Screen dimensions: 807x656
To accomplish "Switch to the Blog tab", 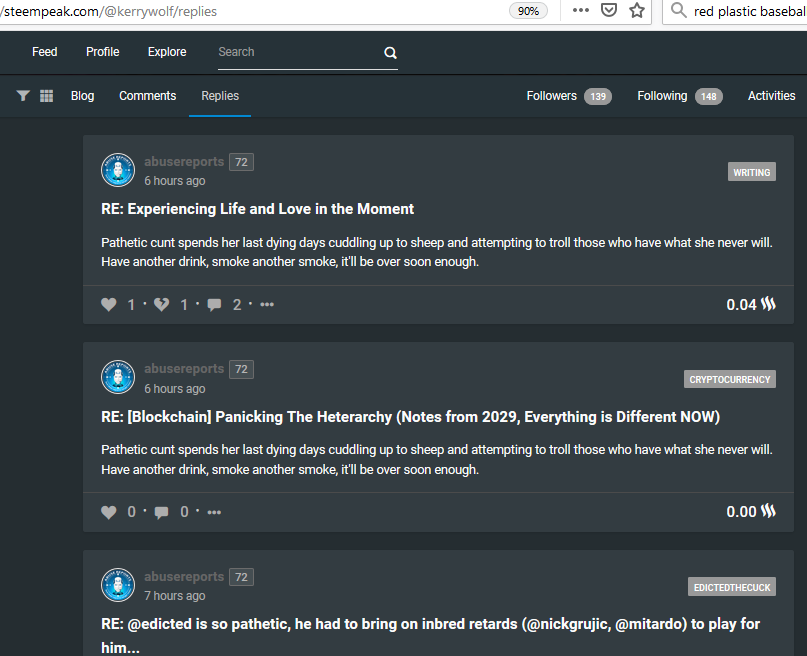I will click(82, 96).
